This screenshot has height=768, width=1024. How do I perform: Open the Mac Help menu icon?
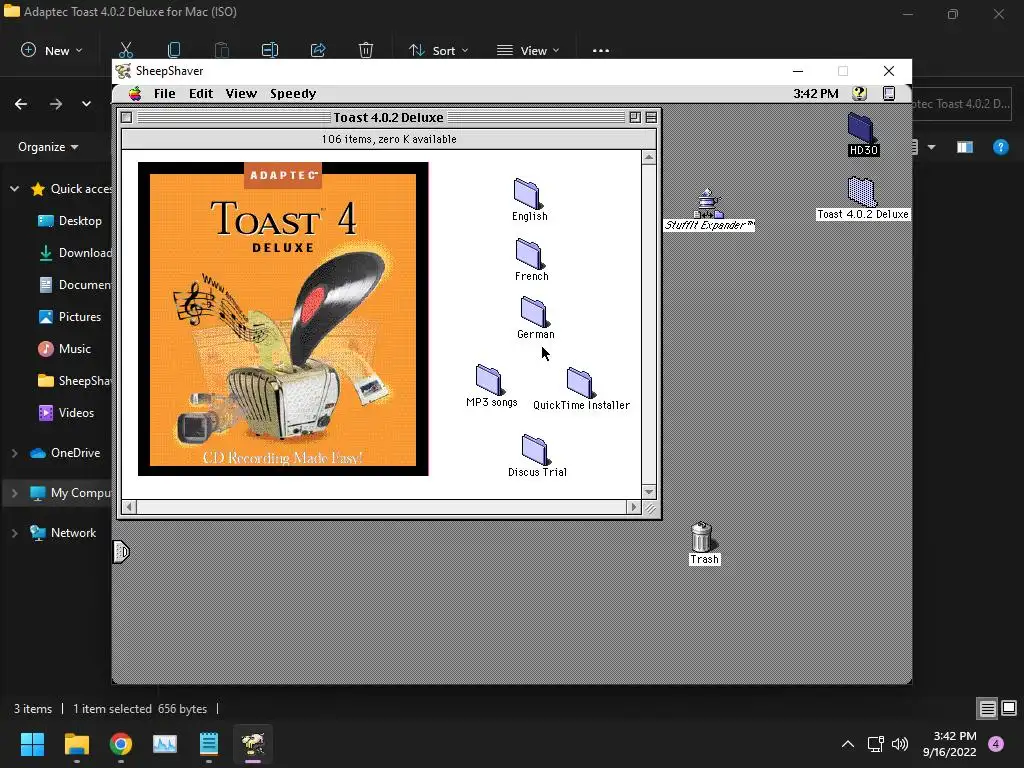coord(859,93)
